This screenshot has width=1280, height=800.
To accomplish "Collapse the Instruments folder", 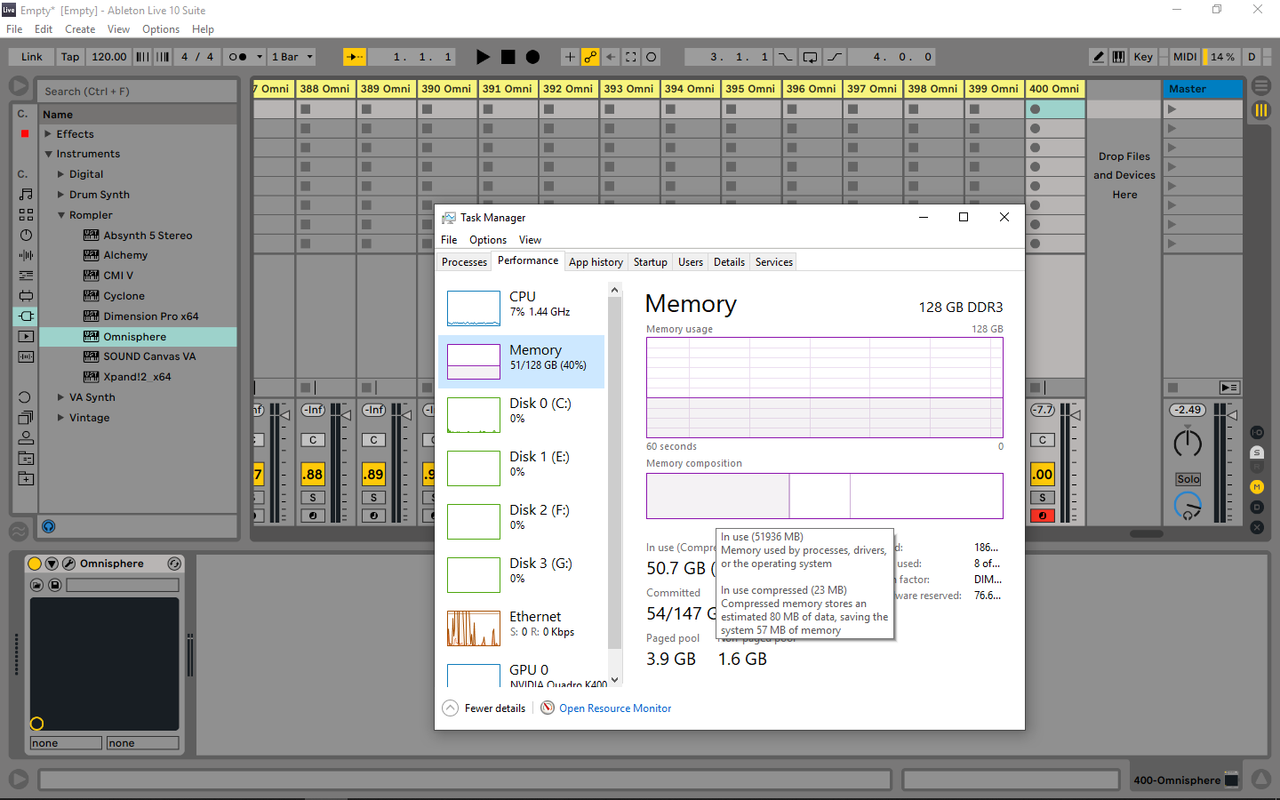I will [49, 154].
